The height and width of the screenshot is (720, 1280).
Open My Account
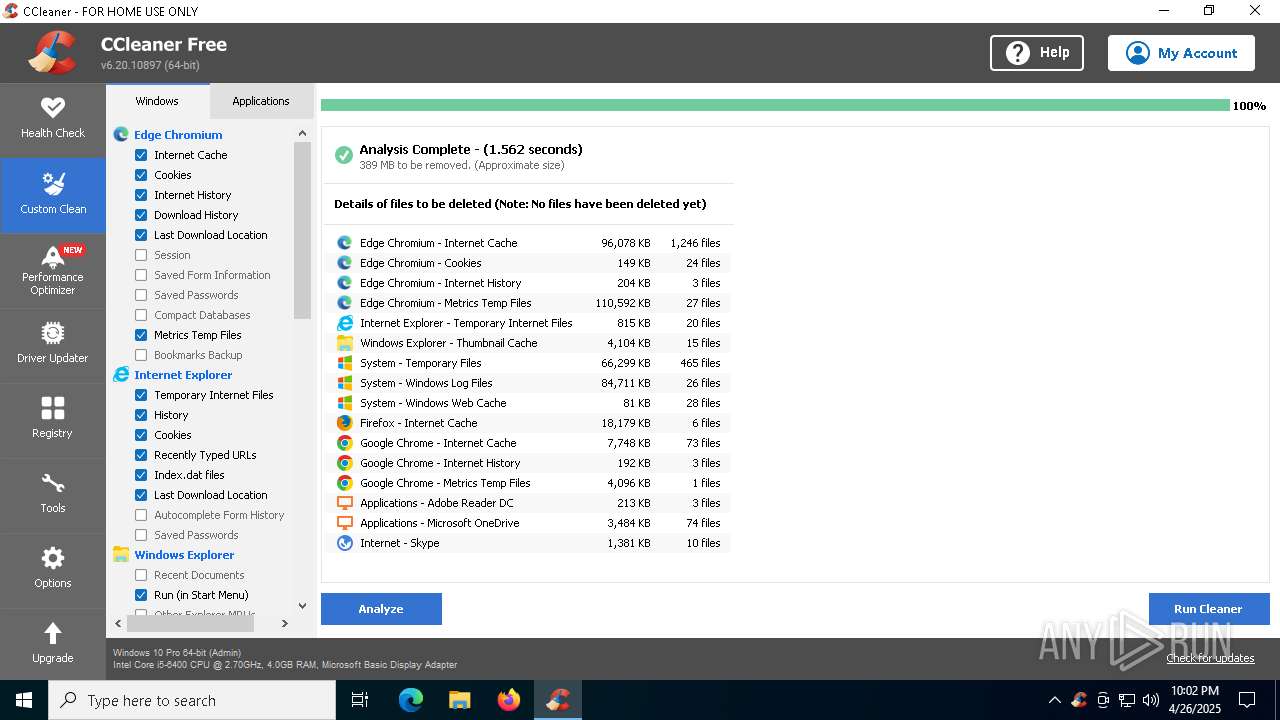pos(1181,53)
